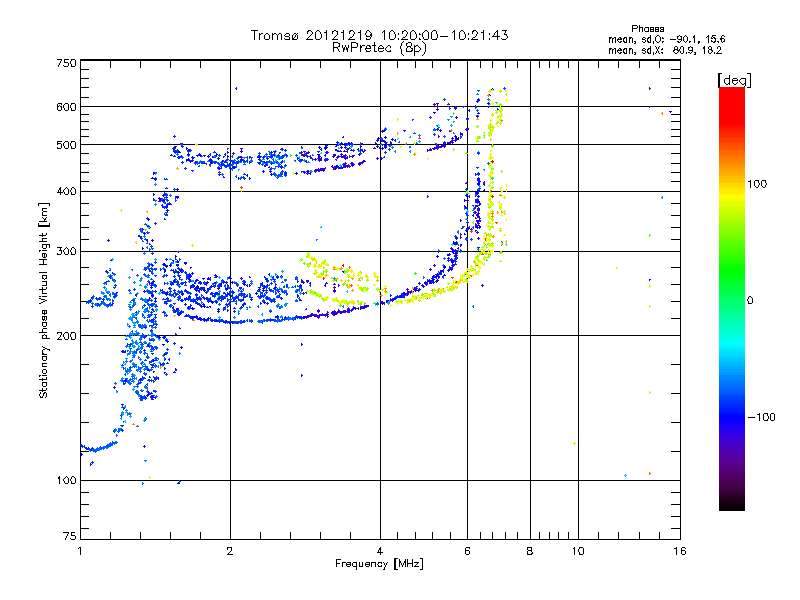Image resolution: width=800 pixels, height=600 pixels.
Task: Click the y-axis tick label '75'
Action: click(70, 536)
